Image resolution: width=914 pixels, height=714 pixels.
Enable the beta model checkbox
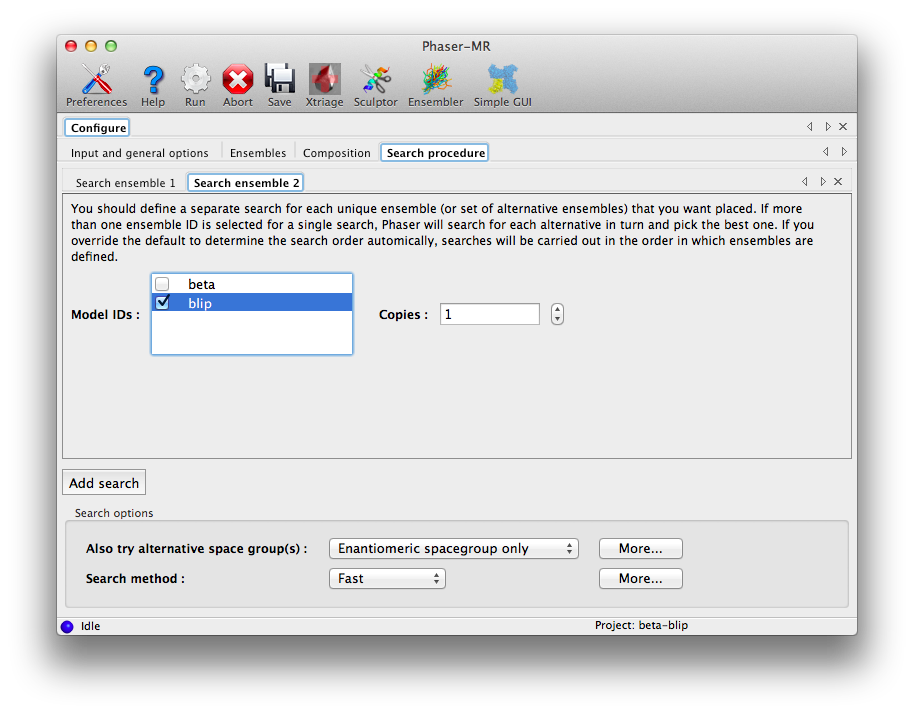click(163, 285)
